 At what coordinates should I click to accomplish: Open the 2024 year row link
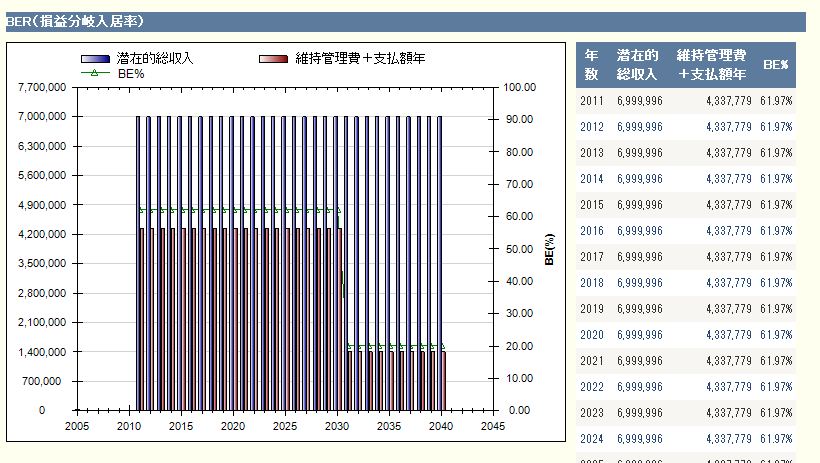click(591, 439)
